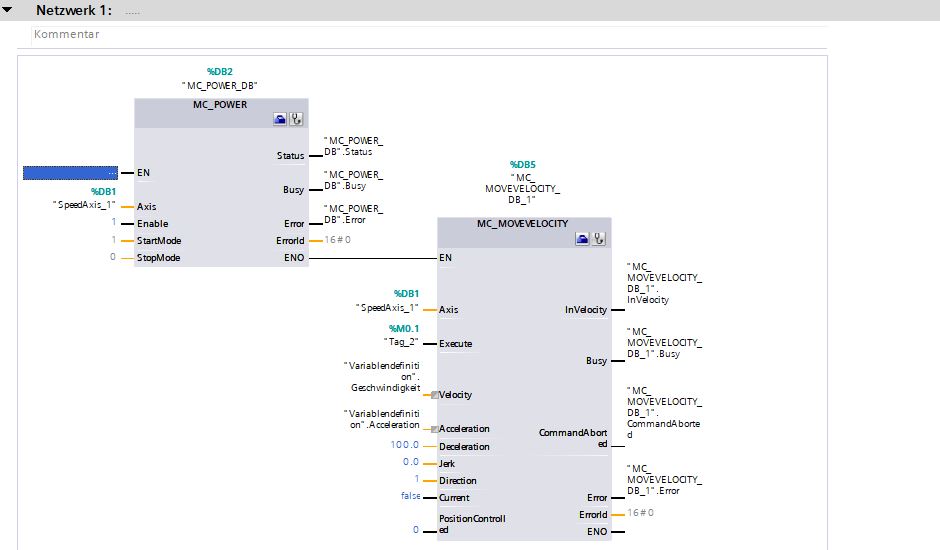Select the StopMode value 0 on MC_POWER
The width and height of the screenshot is (940, 550).
tap(114, 257)
